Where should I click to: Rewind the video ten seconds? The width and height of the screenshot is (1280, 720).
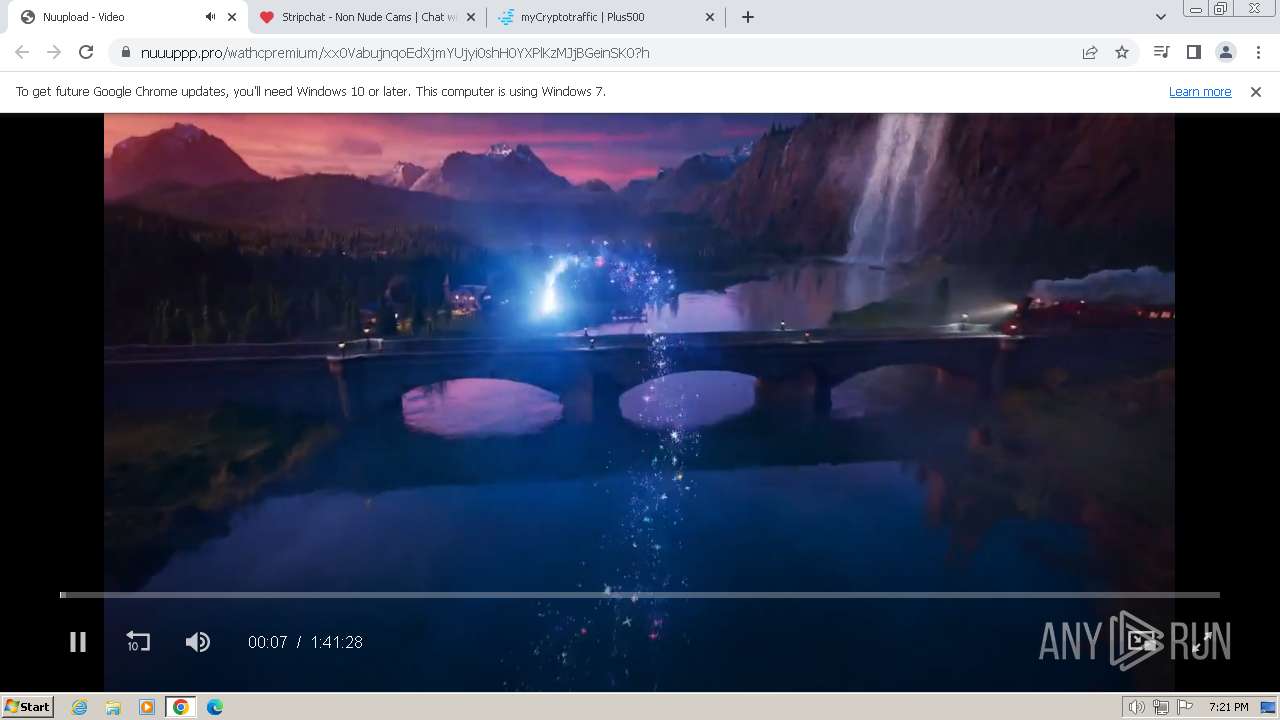pos(138,642)
